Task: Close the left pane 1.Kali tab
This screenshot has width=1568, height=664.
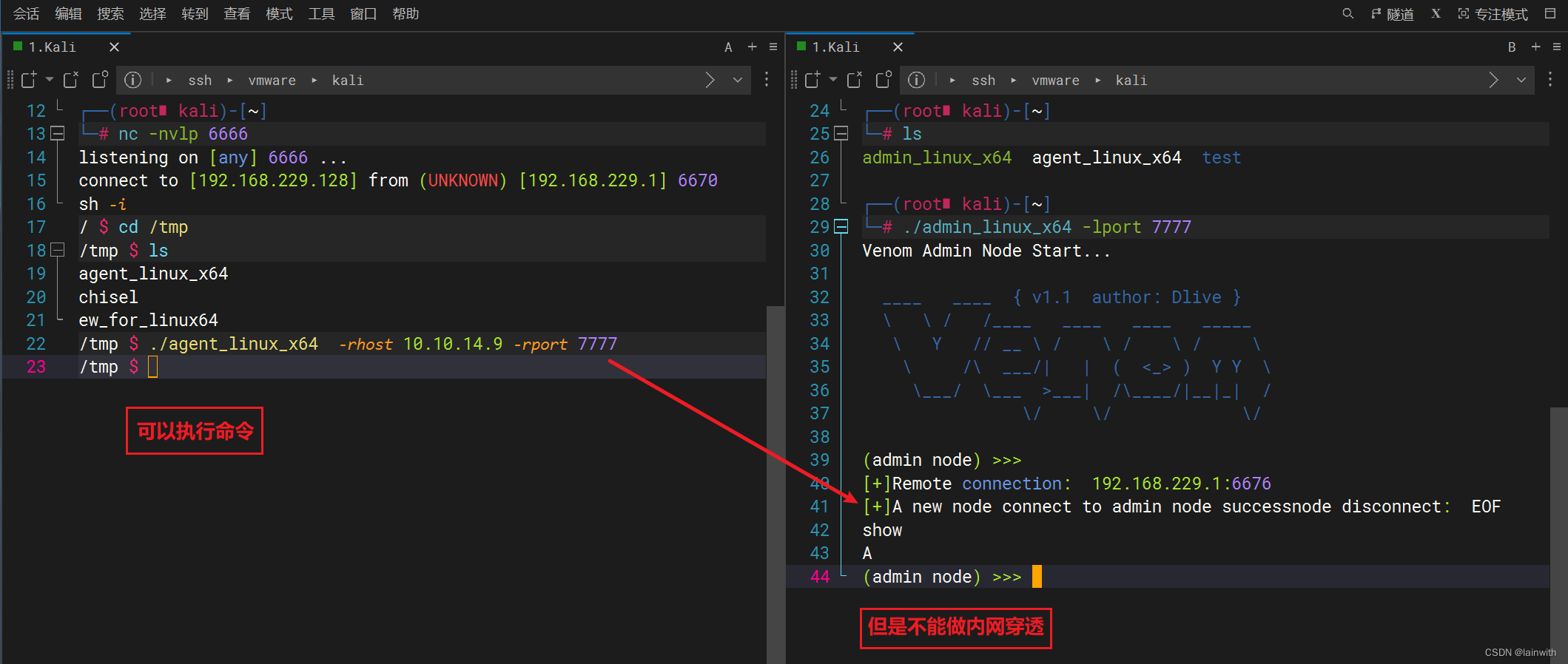Action: (114, 47)
